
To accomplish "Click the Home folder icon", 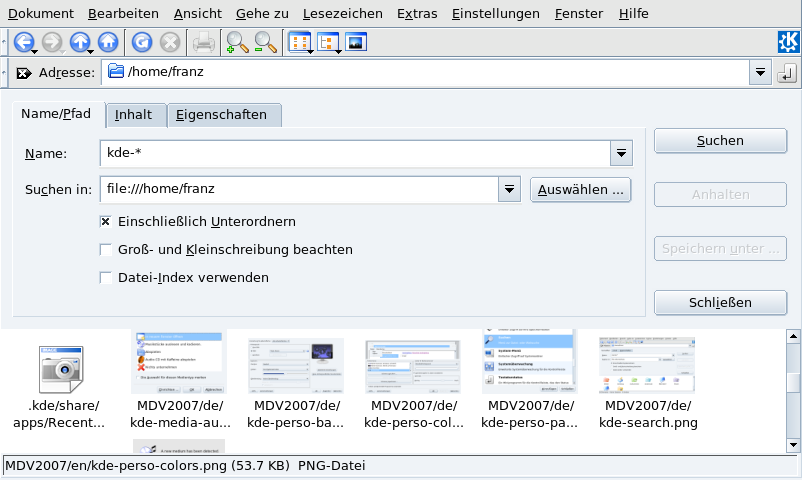I will [107, 42].
